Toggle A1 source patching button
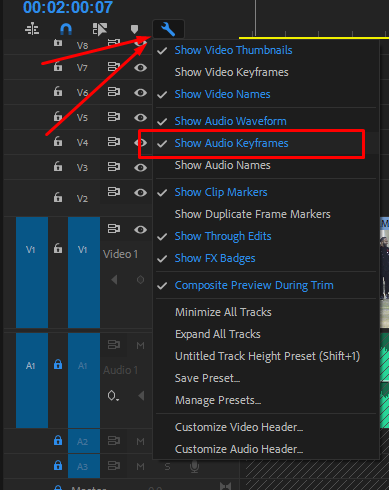Screen dimensions: 389x490 point(32,380)
